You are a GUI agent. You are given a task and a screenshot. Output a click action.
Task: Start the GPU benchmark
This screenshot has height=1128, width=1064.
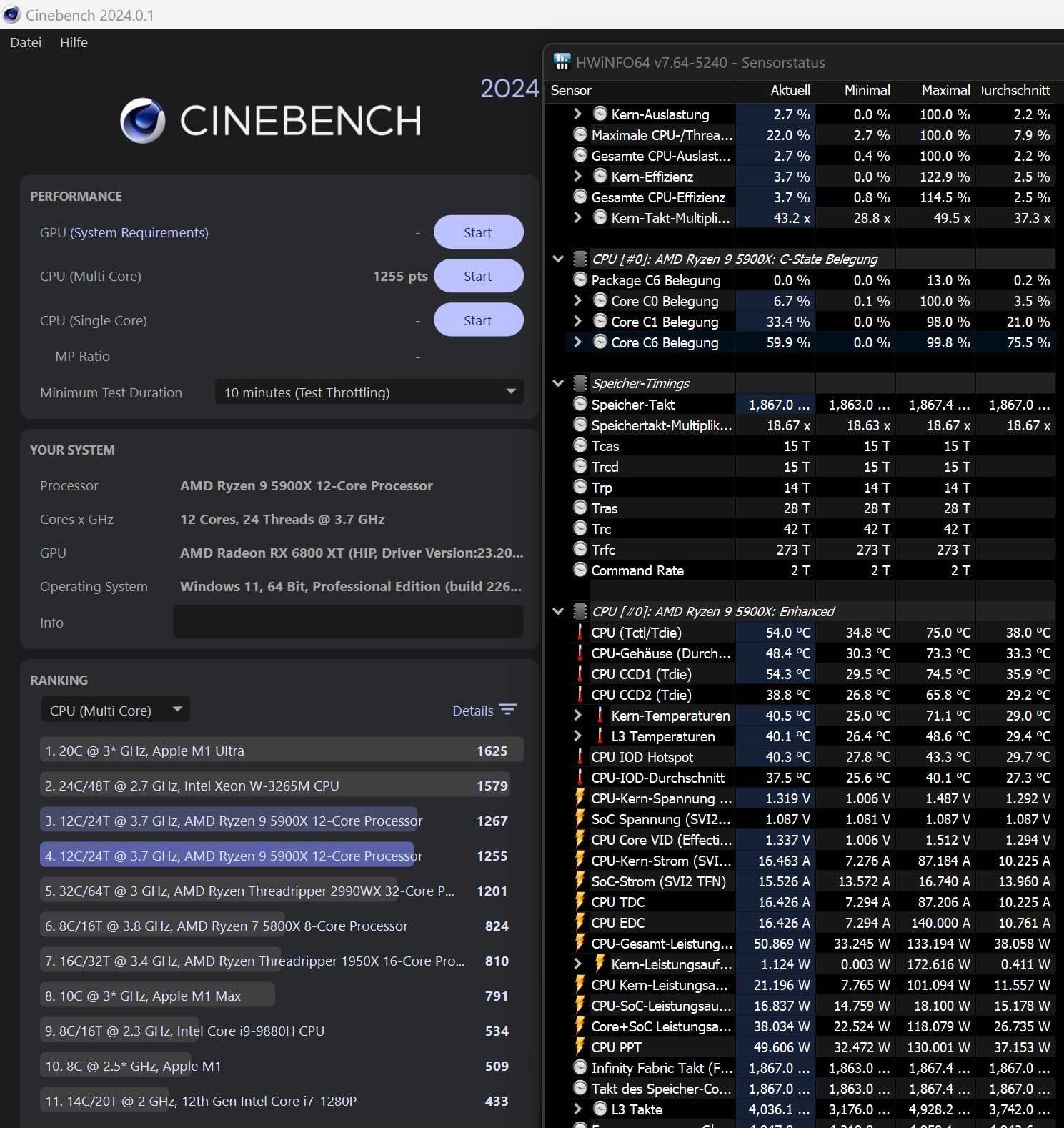(478, 232)
